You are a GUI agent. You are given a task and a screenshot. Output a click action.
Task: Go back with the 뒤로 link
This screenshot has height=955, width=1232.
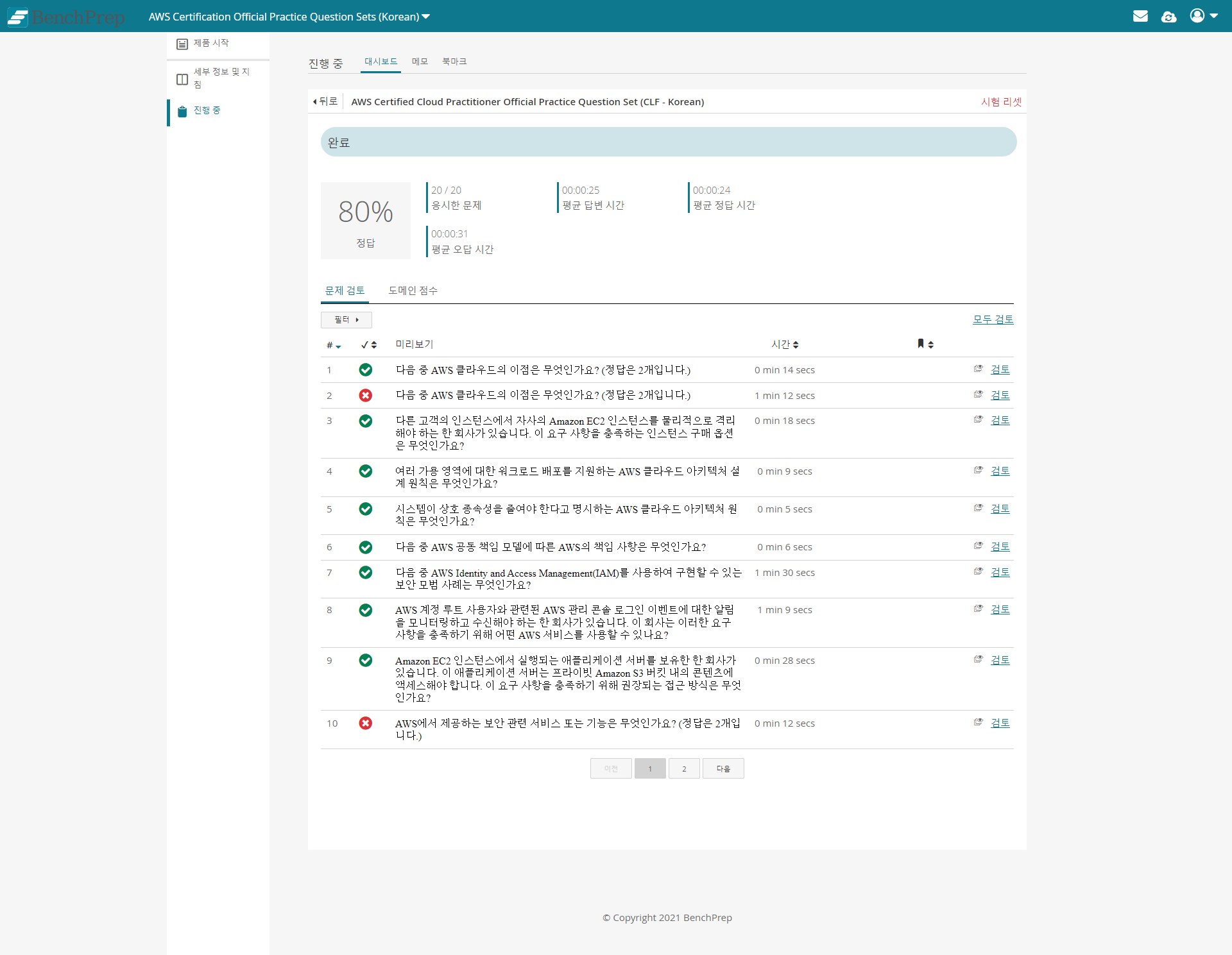point(325,101)
